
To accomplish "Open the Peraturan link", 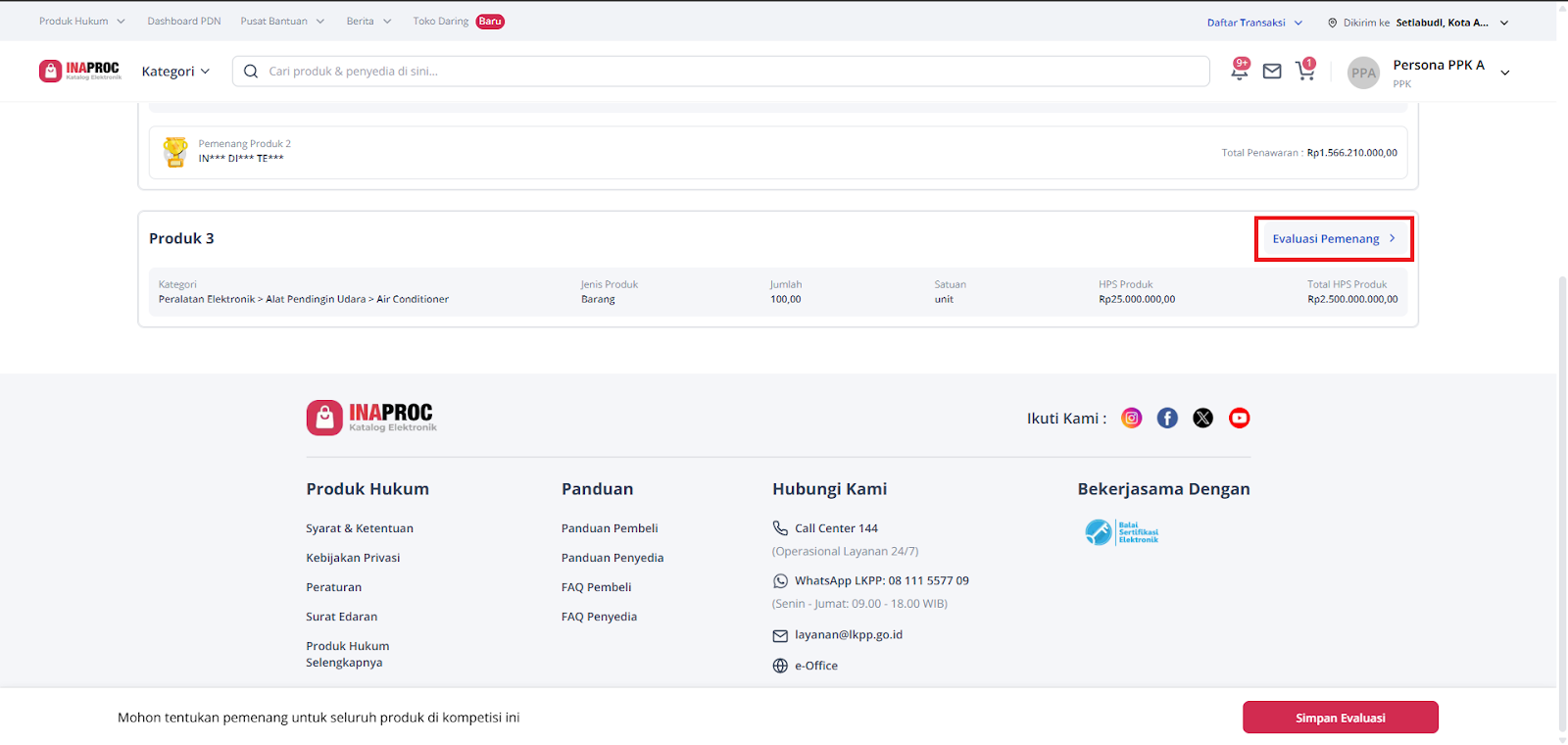I will click(333, 587).
